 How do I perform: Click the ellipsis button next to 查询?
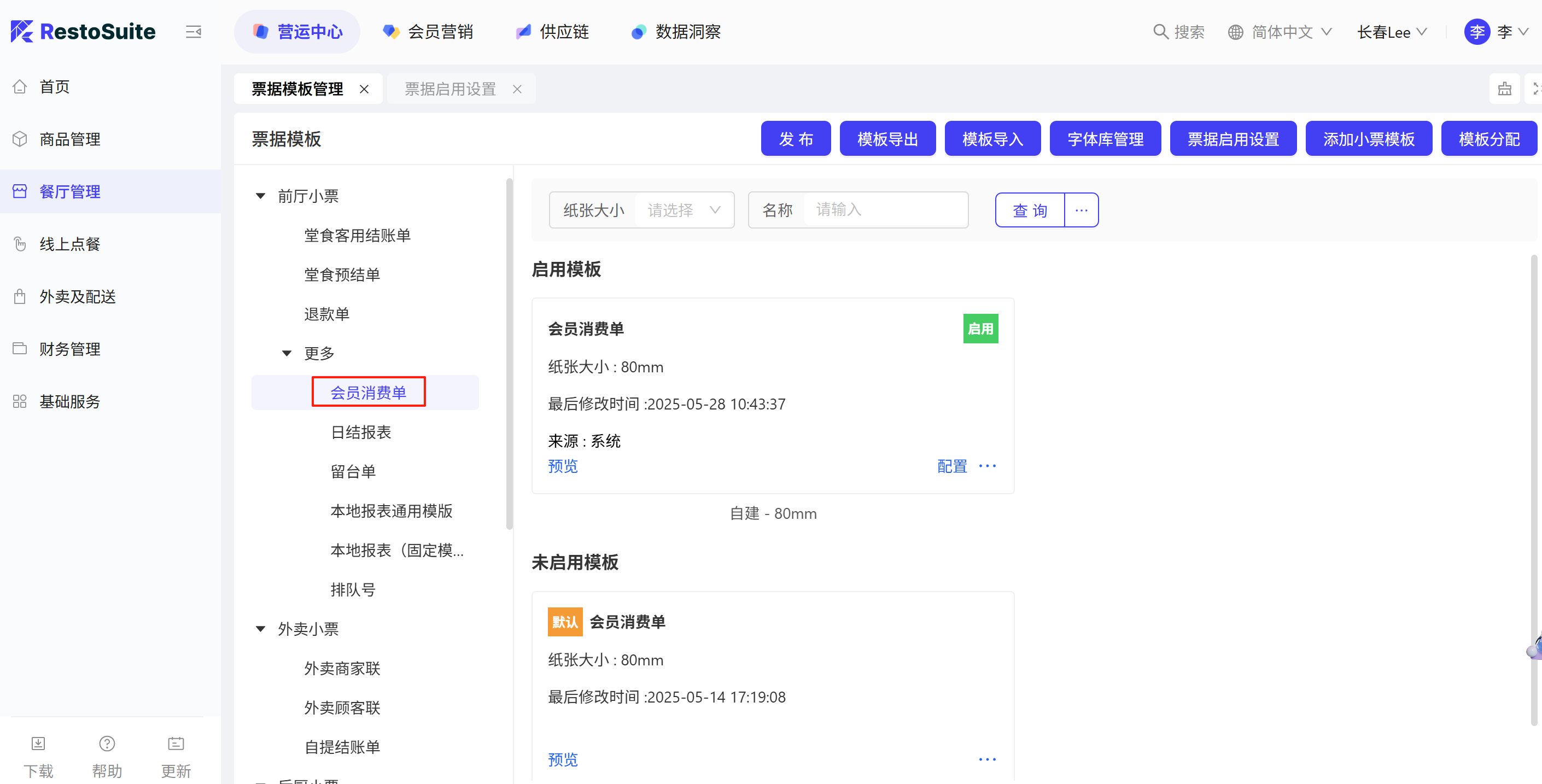click(x=1081, y=210)
